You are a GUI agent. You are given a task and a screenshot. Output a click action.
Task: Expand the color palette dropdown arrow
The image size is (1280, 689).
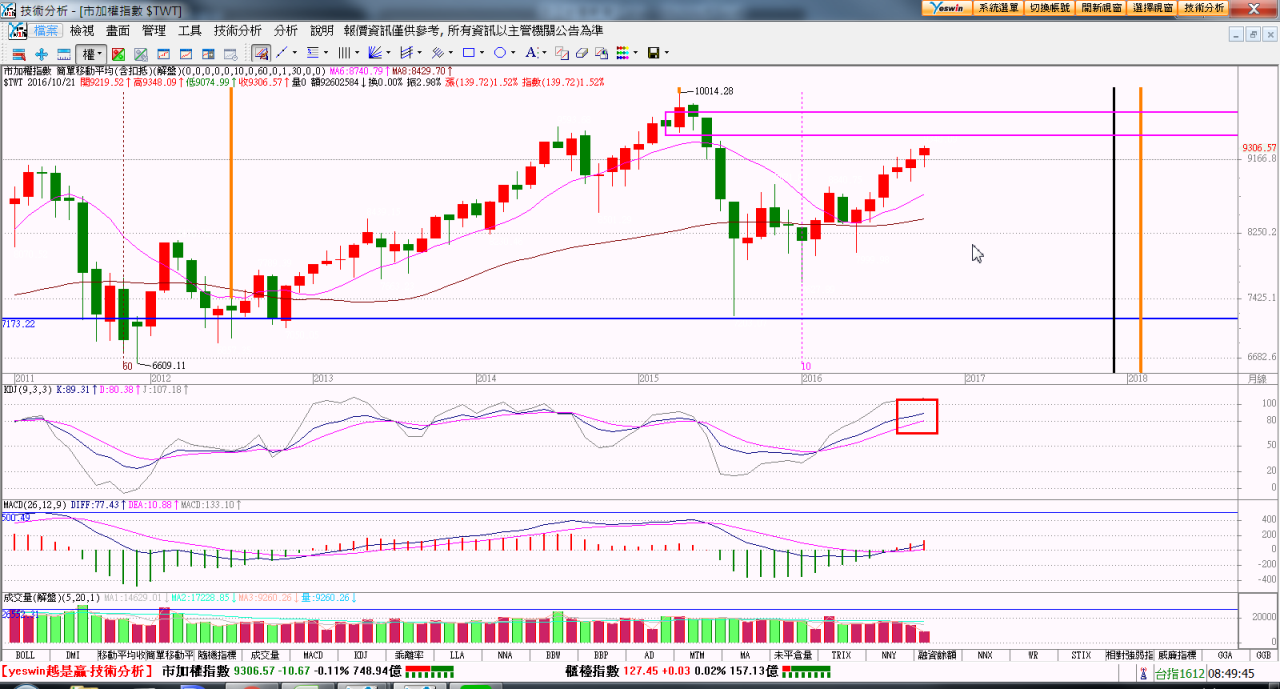[635, 53]
